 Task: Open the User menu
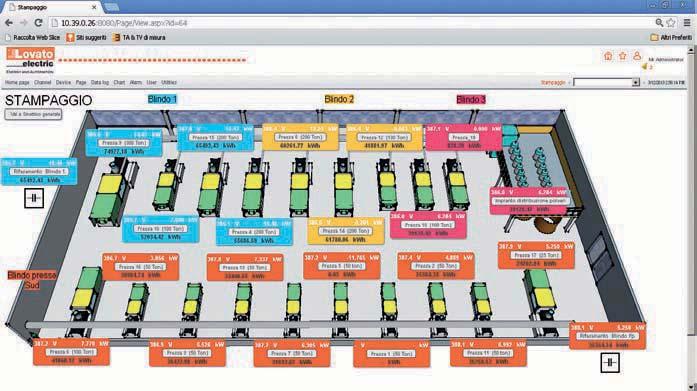(x=152, y=83)
